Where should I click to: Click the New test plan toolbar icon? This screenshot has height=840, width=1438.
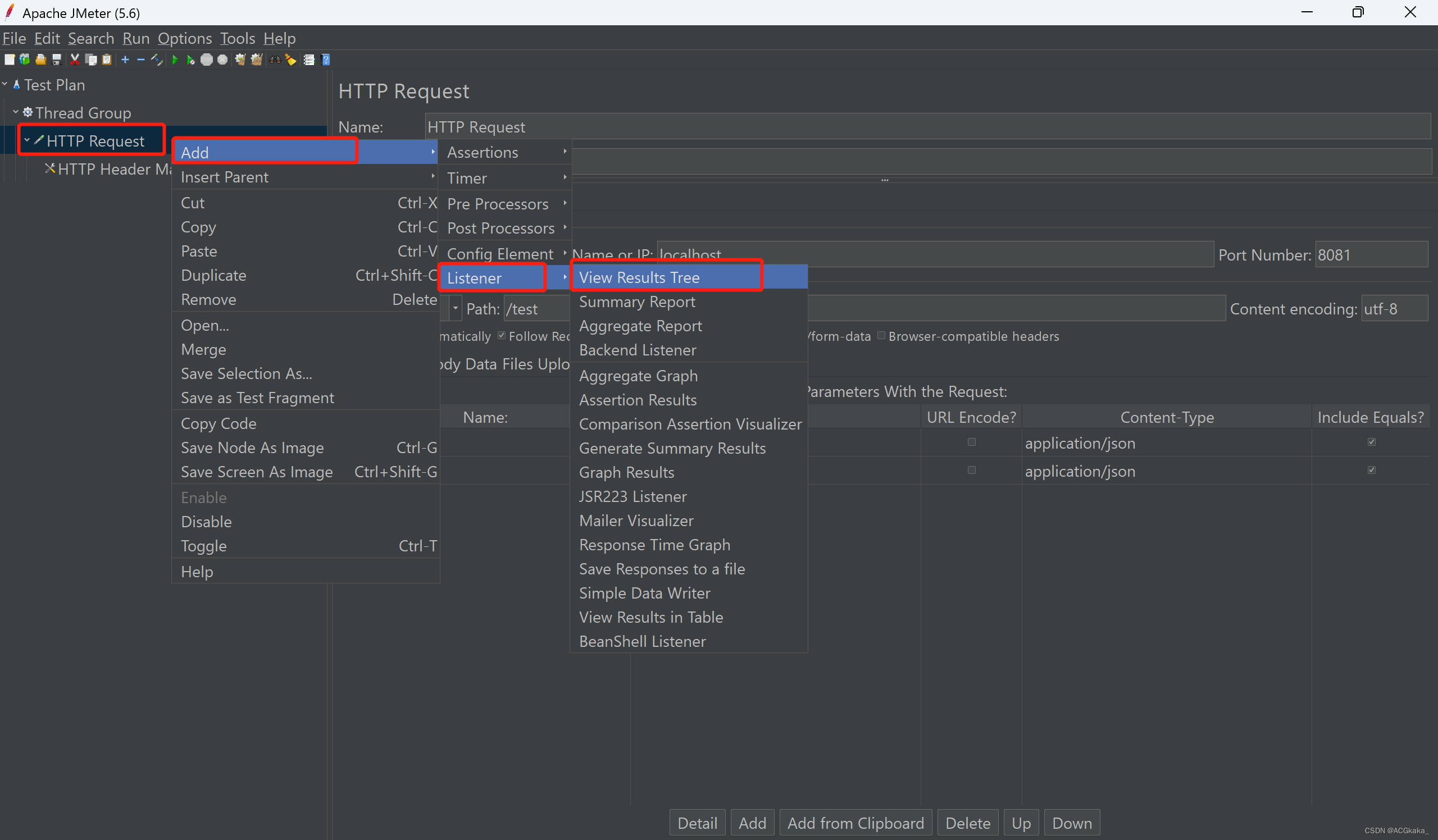pyautogui.click(x=9, y=60)
